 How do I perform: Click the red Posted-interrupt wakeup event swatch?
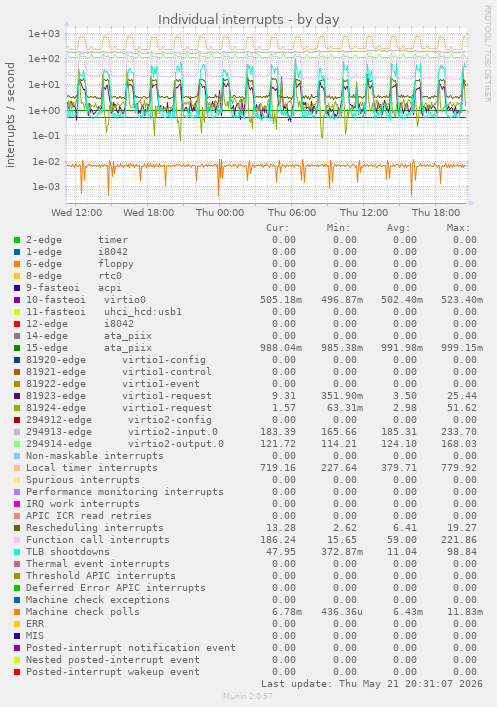click(x=17, y=672)
